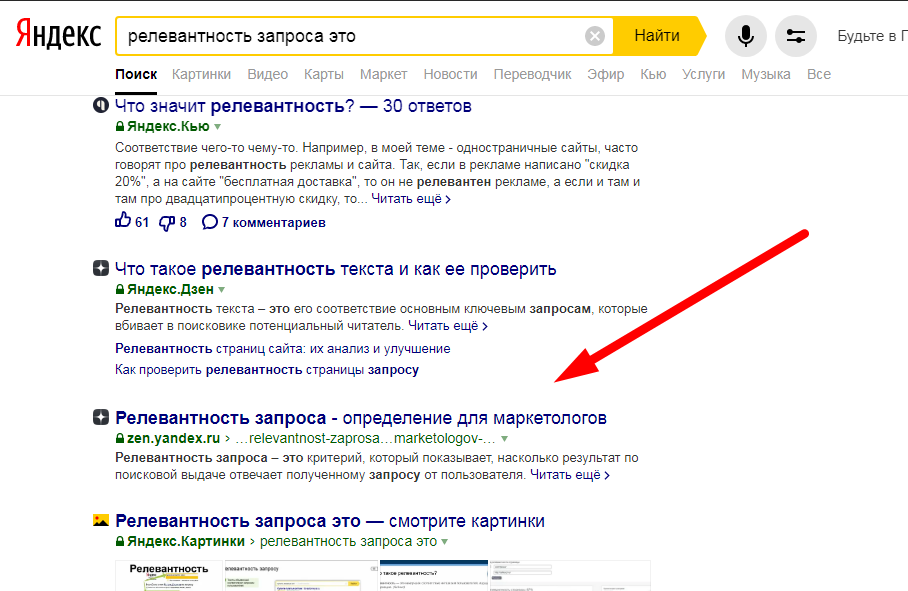This screenshot has height=591, width=908.
Task: Open the Услуги tab
Action: point(704,75)
